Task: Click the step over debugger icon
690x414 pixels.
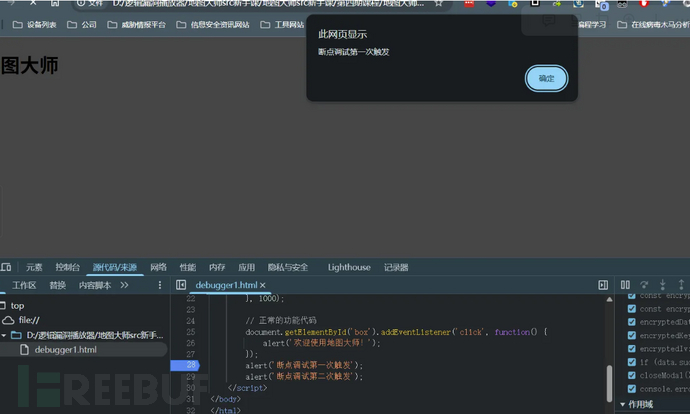Action: tap(645, 285)
